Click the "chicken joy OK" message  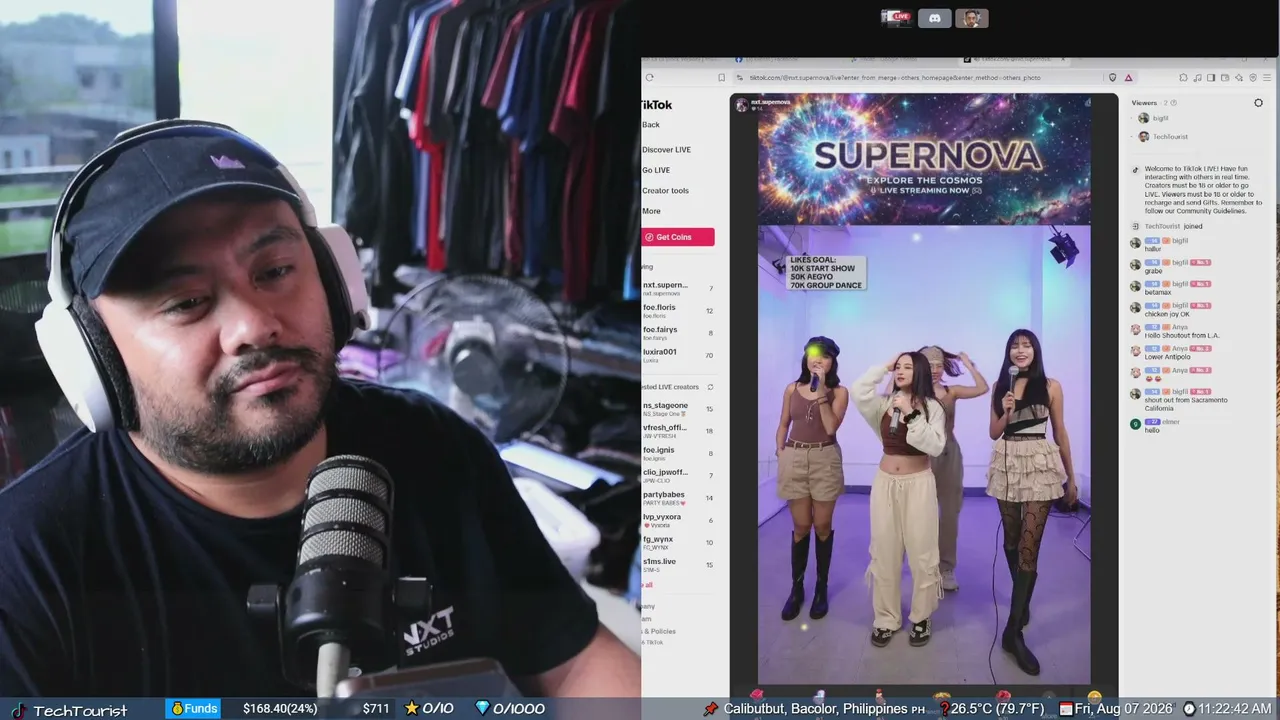1167,314
